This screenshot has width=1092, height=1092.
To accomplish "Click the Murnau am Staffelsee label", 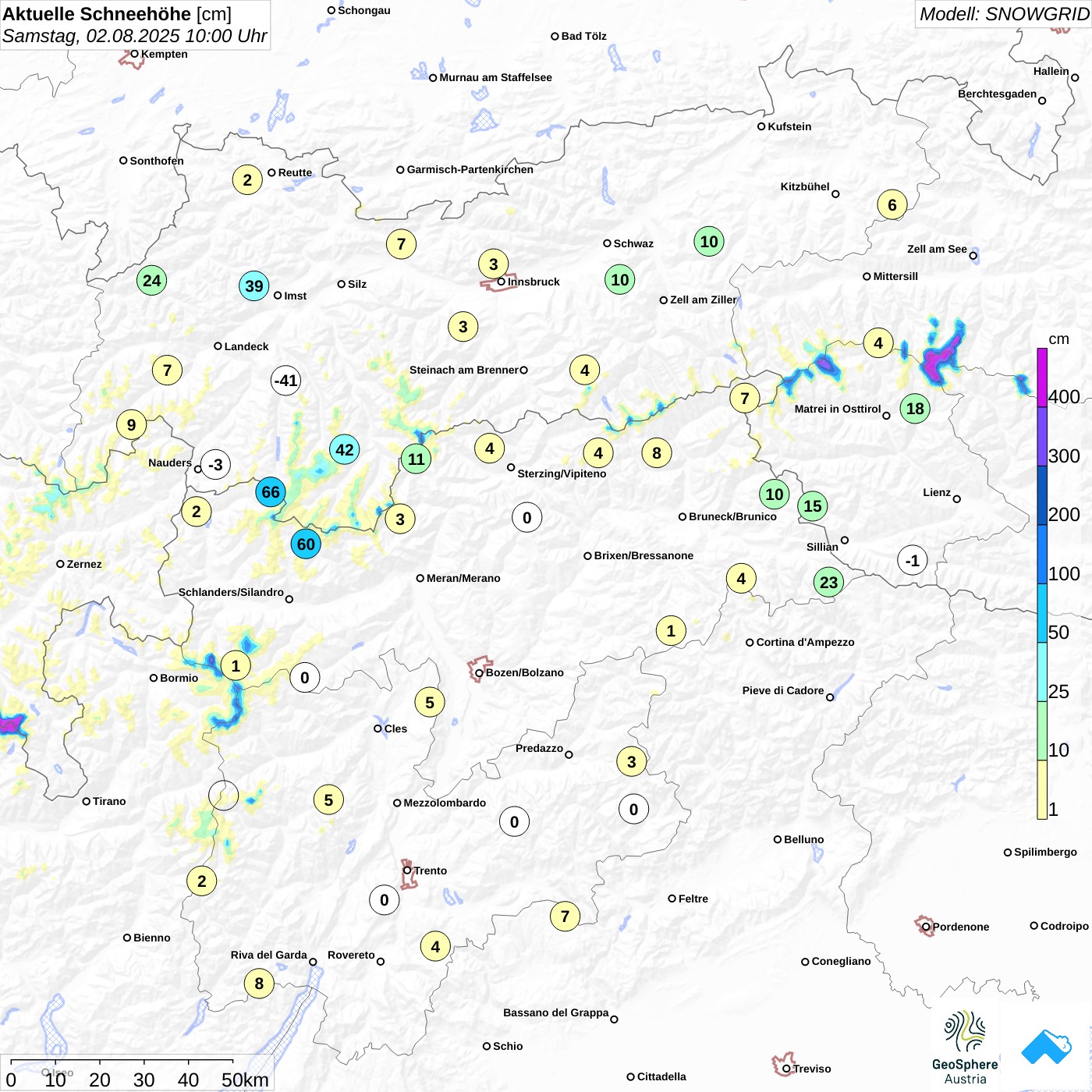I will click(495, 77).
